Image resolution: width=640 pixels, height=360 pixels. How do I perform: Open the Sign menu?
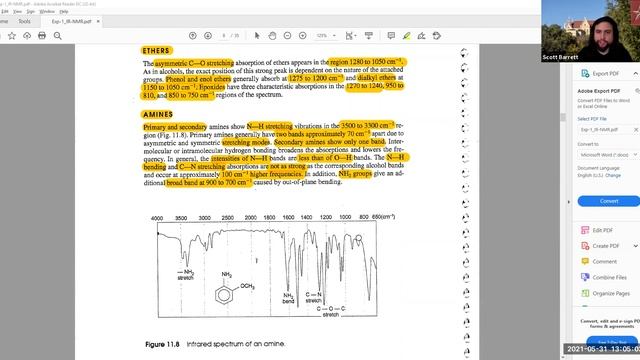point(31,12)
